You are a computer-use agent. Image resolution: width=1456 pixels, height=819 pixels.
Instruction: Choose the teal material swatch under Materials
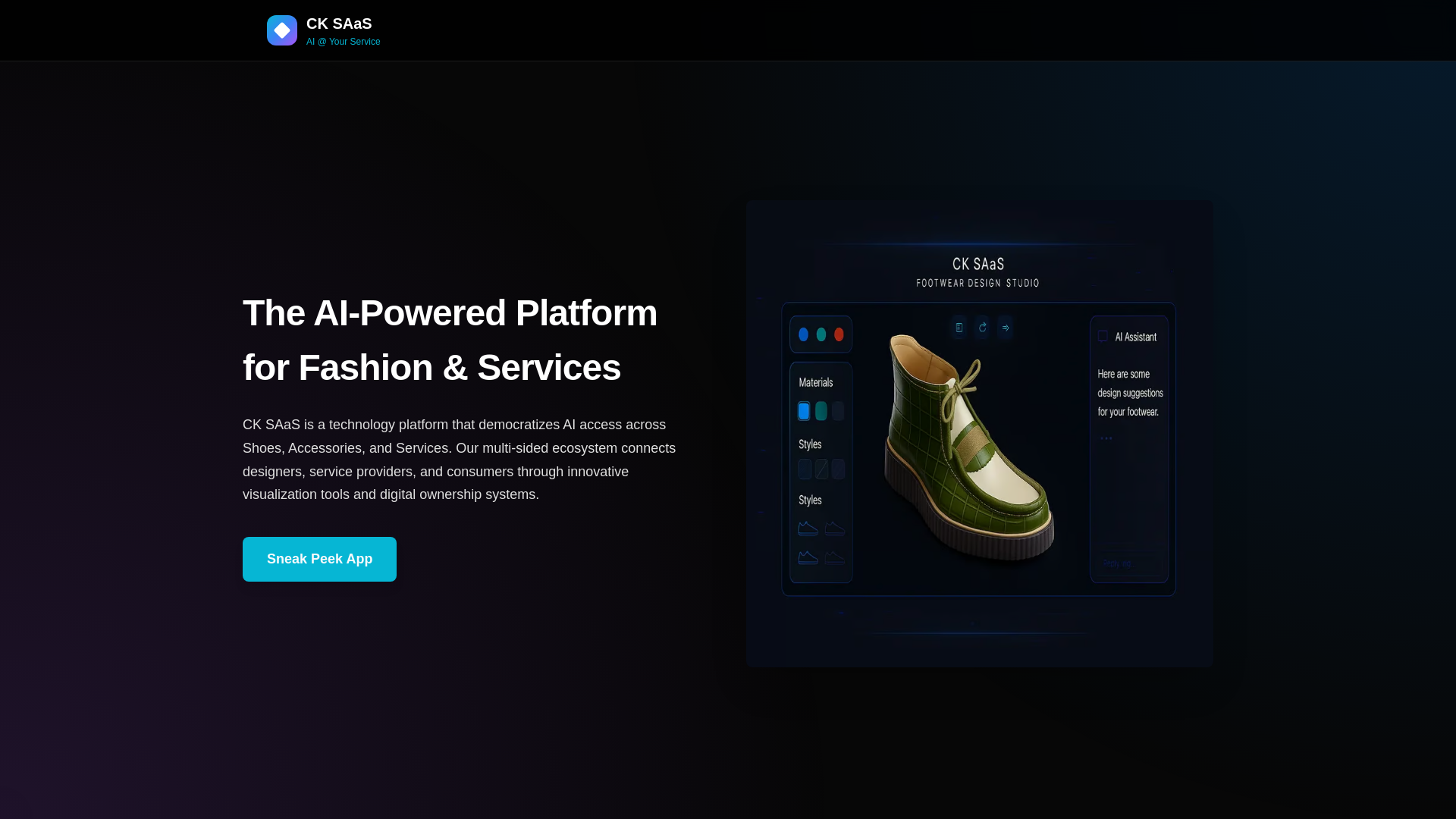pyautogui.click(x=821, y=411)
